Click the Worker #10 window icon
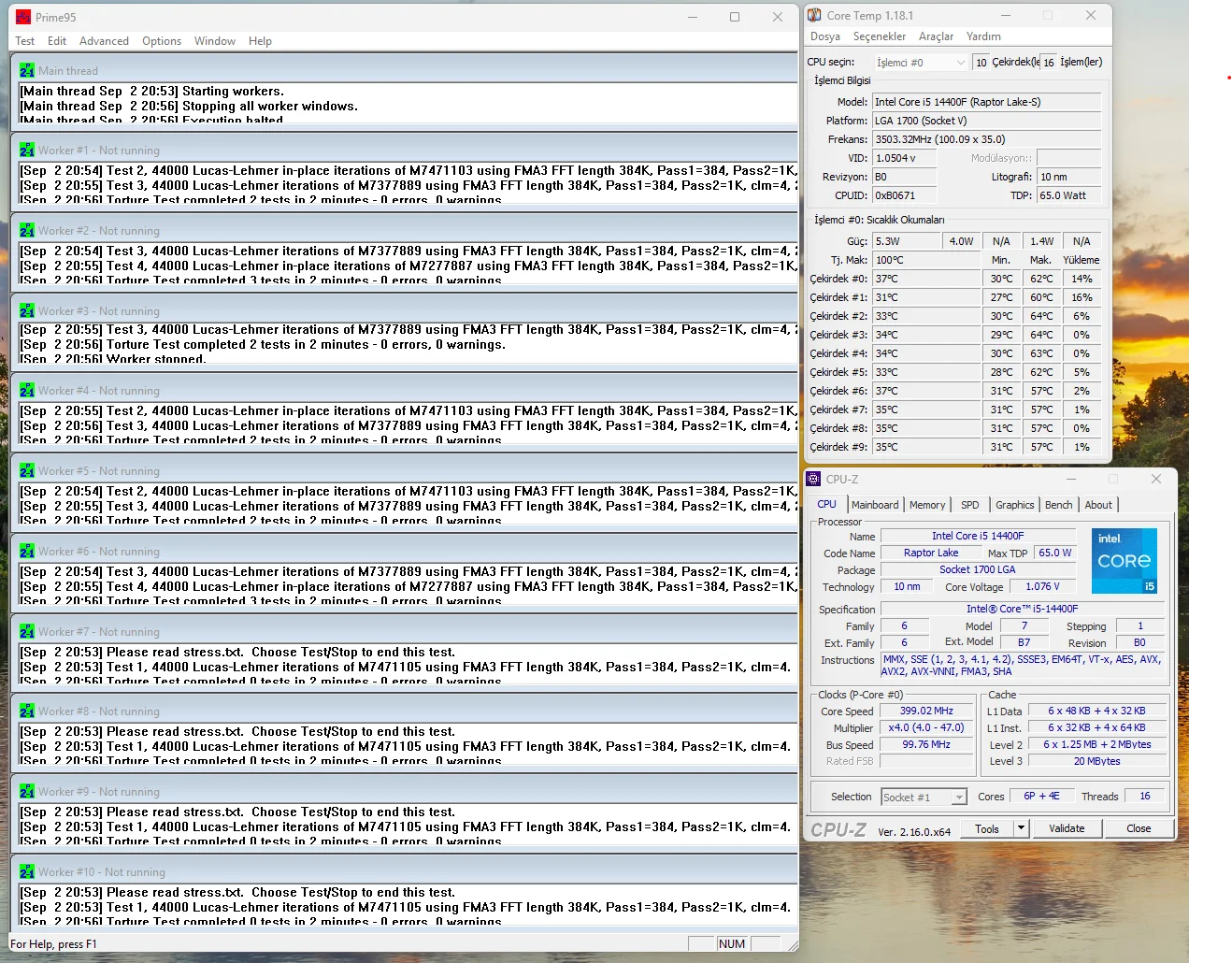The image size is (1232, 963). (27, 872)
